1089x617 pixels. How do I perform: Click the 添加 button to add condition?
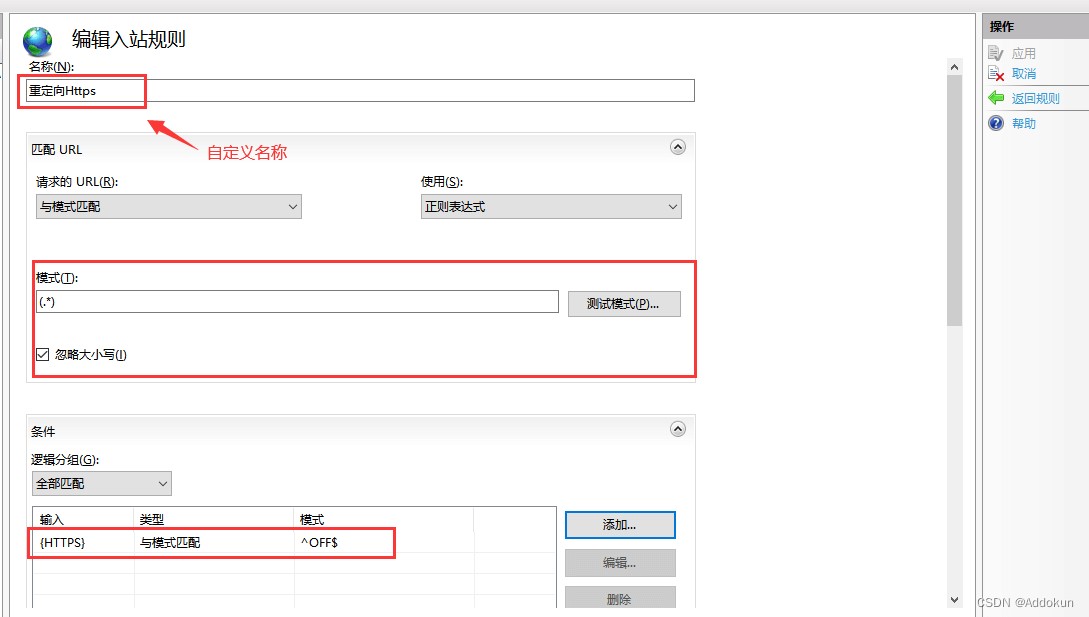620,524
